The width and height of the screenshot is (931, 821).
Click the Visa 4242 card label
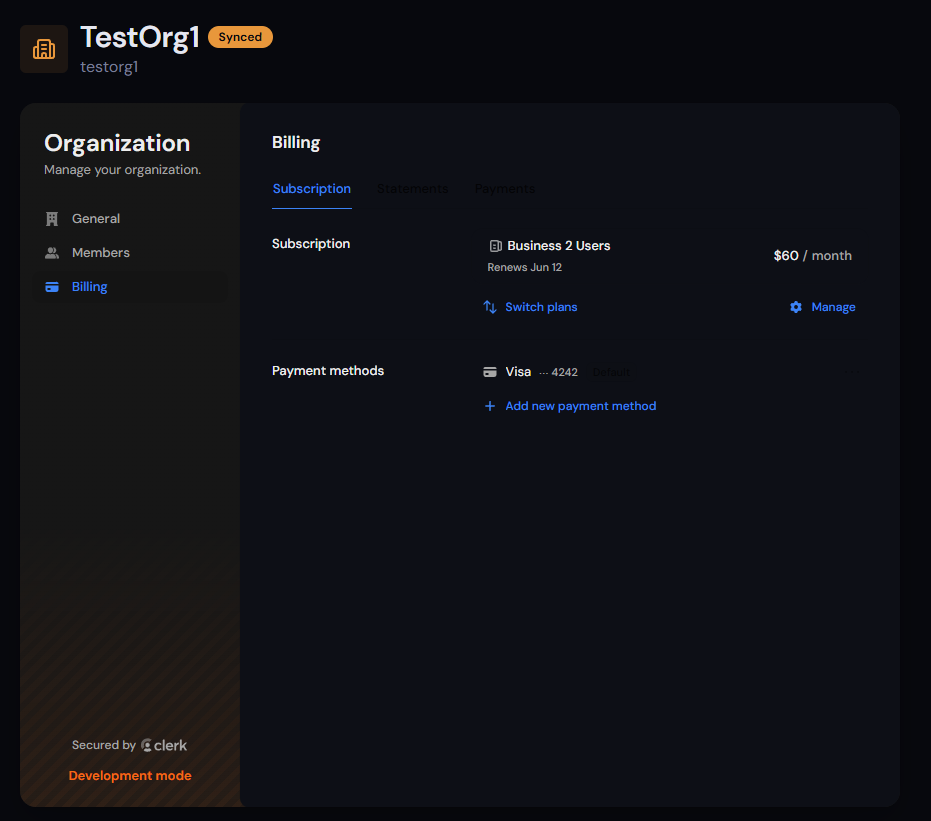click(541, 372)
